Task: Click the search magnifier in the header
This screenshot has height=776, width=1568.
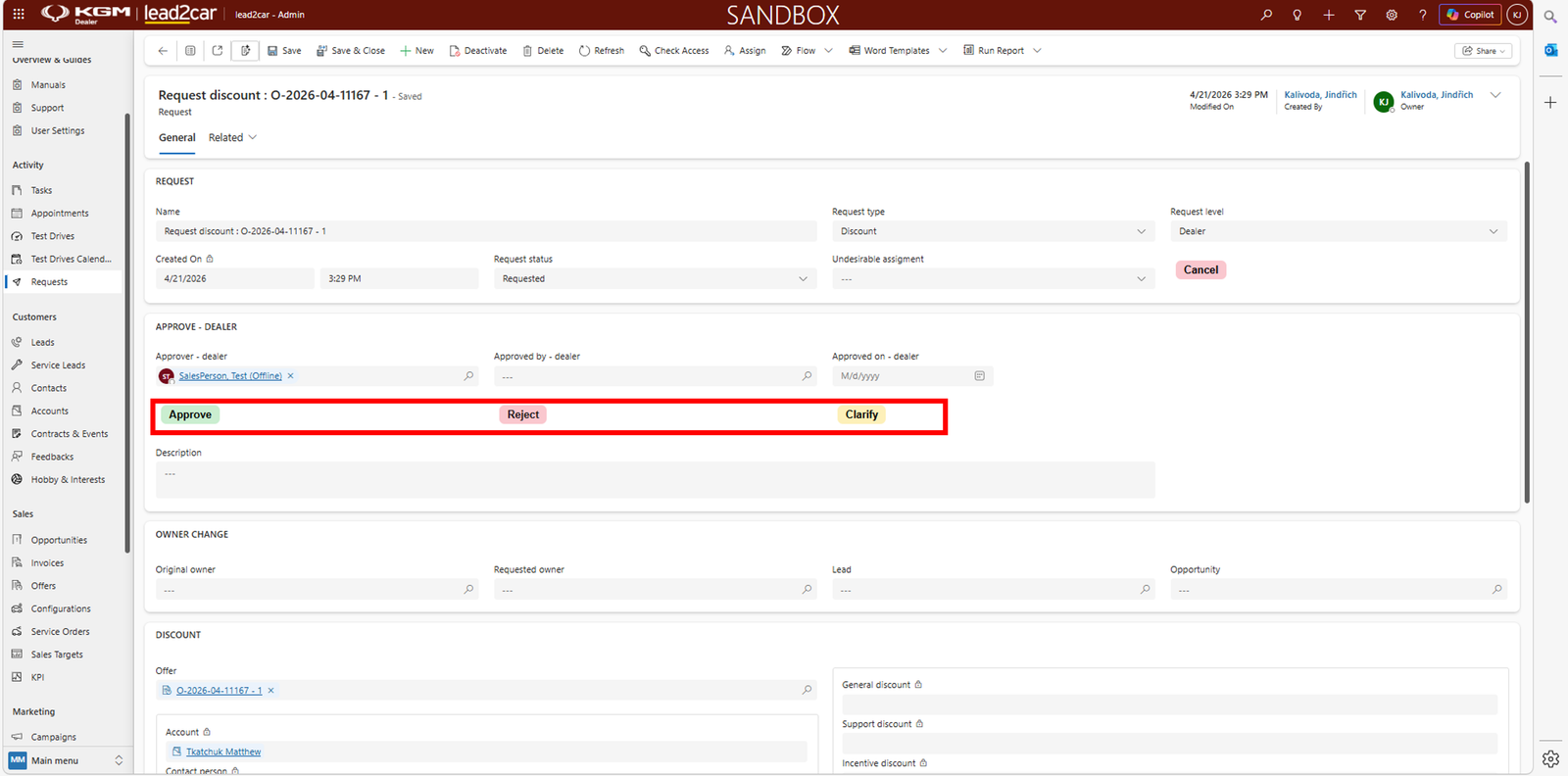Action: pos(1266,15)
